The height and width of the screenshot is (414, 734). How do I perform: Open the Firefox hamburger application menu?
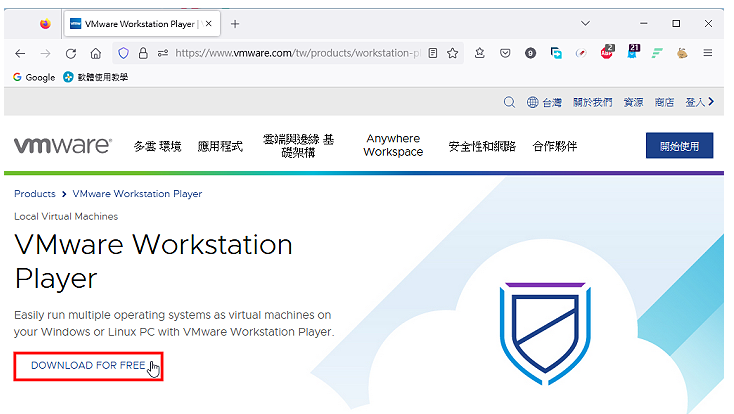pyautogui.click(x=708, y=53)
